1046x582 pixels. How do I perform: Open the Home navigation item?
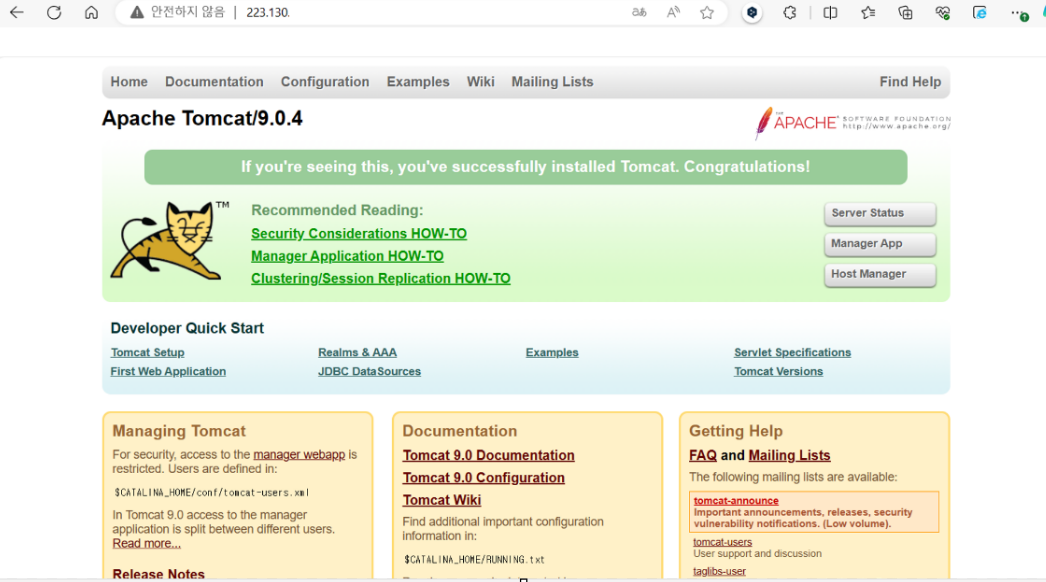tap(129, 81)
